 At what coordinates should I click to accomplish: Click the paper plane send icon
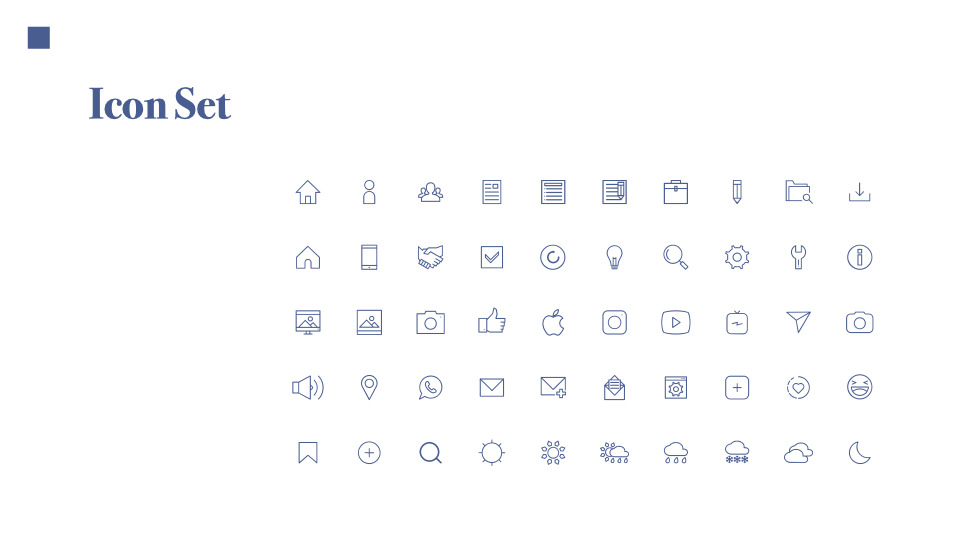(798, 322)
